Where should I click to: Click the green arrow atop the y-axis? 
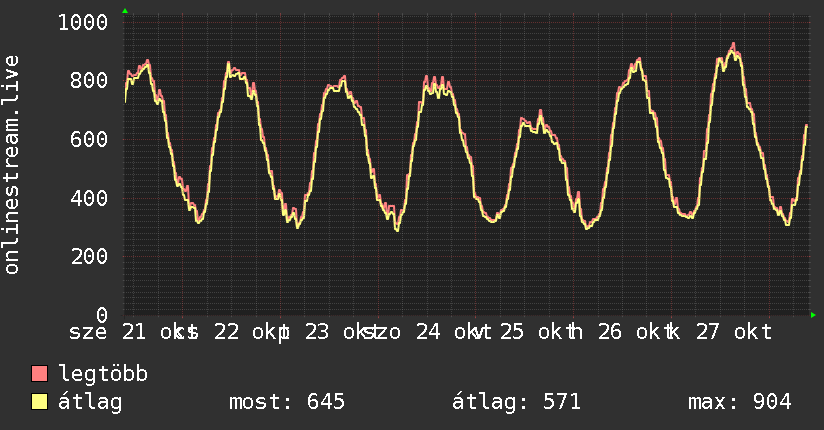tap(125, 11)
